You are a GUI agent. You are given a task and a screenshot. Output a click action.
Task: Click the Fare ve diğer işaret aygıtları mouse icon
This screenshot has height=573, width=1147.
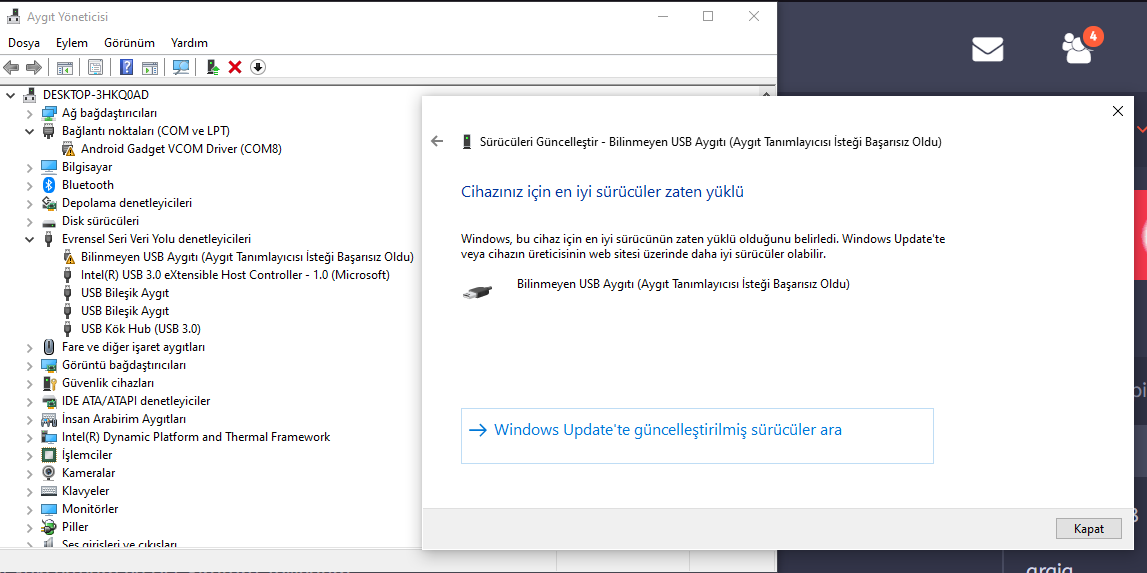point(49,347)
